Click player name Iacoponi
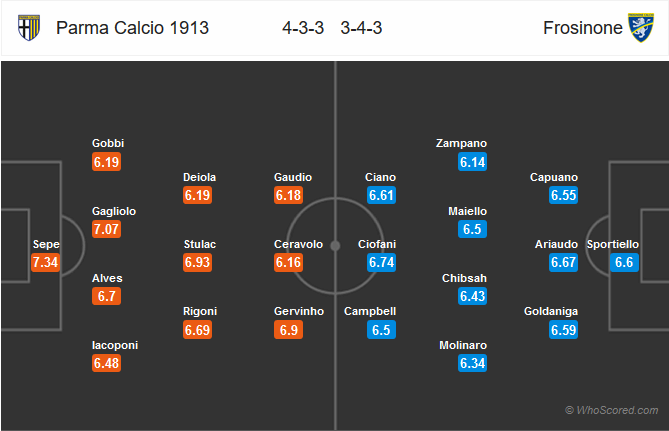 pos(115,345)
